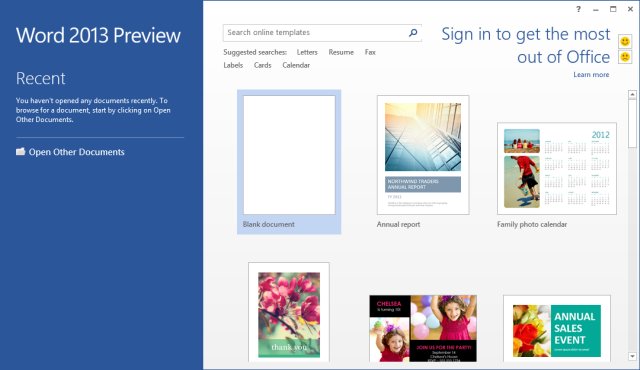The width and height of the screenshot is (640, 370).
Task: Click Sign in to get the most out of Office
Action: (x=526, y=45)
